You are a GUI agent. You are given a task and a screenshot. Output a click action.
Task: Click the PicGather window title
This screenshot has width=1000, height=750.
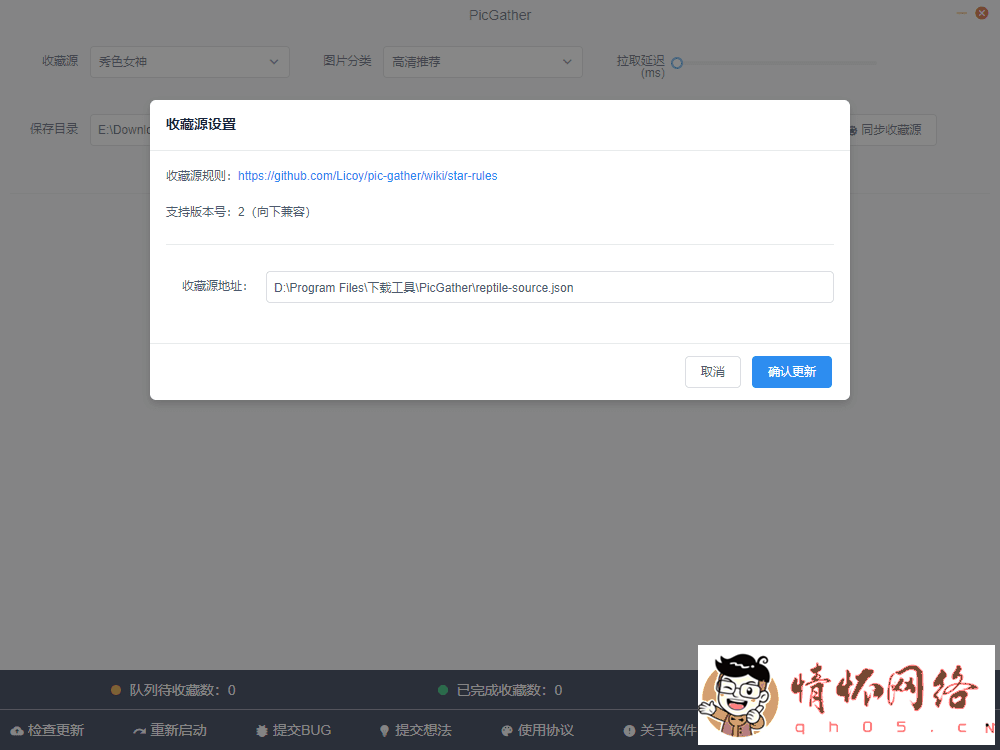[x=500, y=15]
